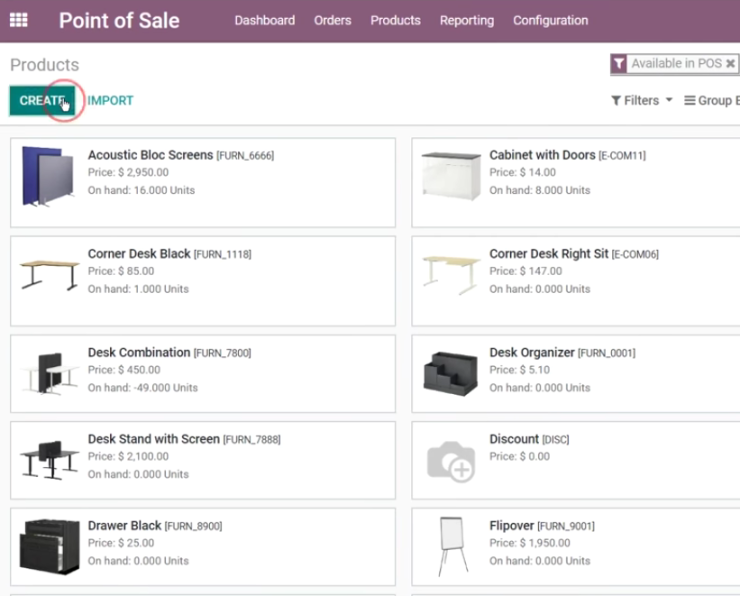Open the Filters dropdown

click(x=641, y=101)
